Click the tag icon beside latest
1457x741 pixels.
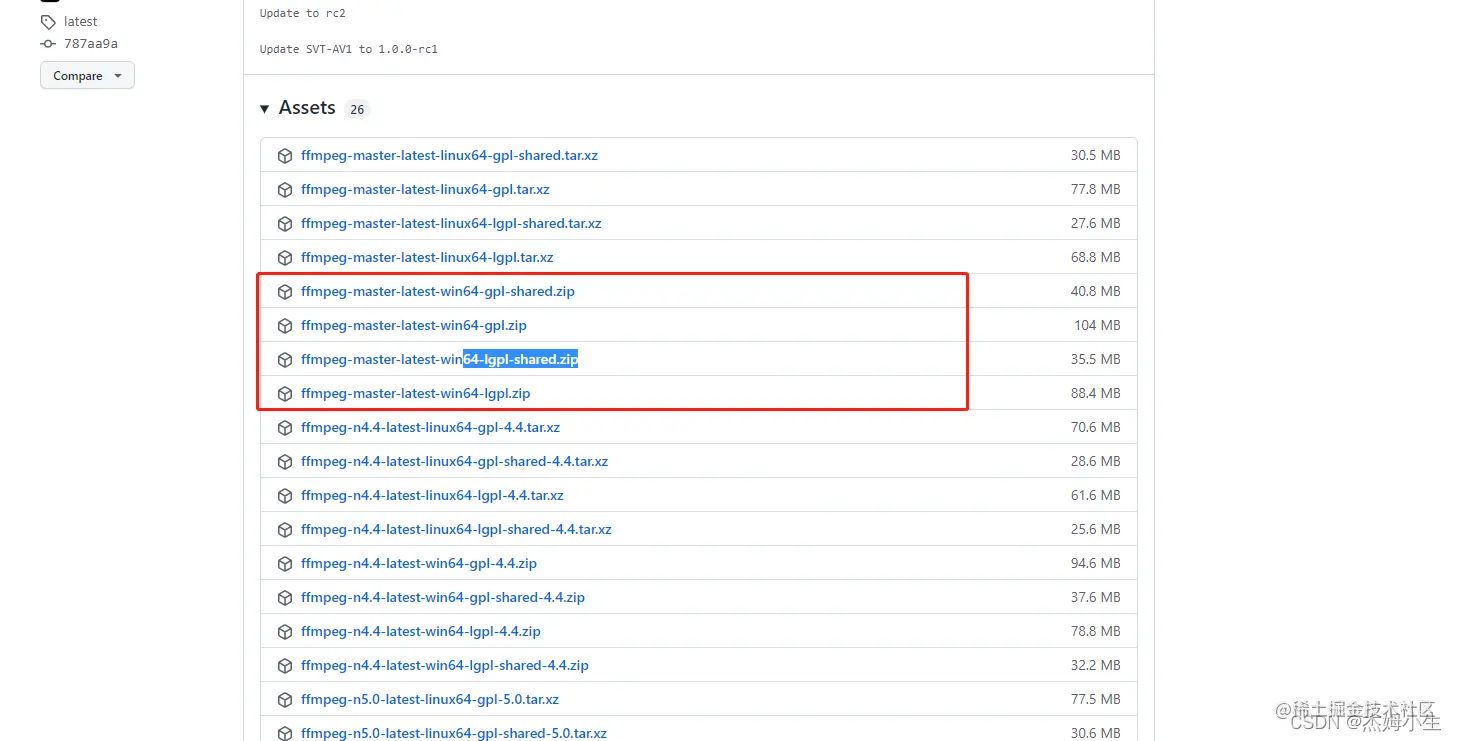tap(48, 22)
